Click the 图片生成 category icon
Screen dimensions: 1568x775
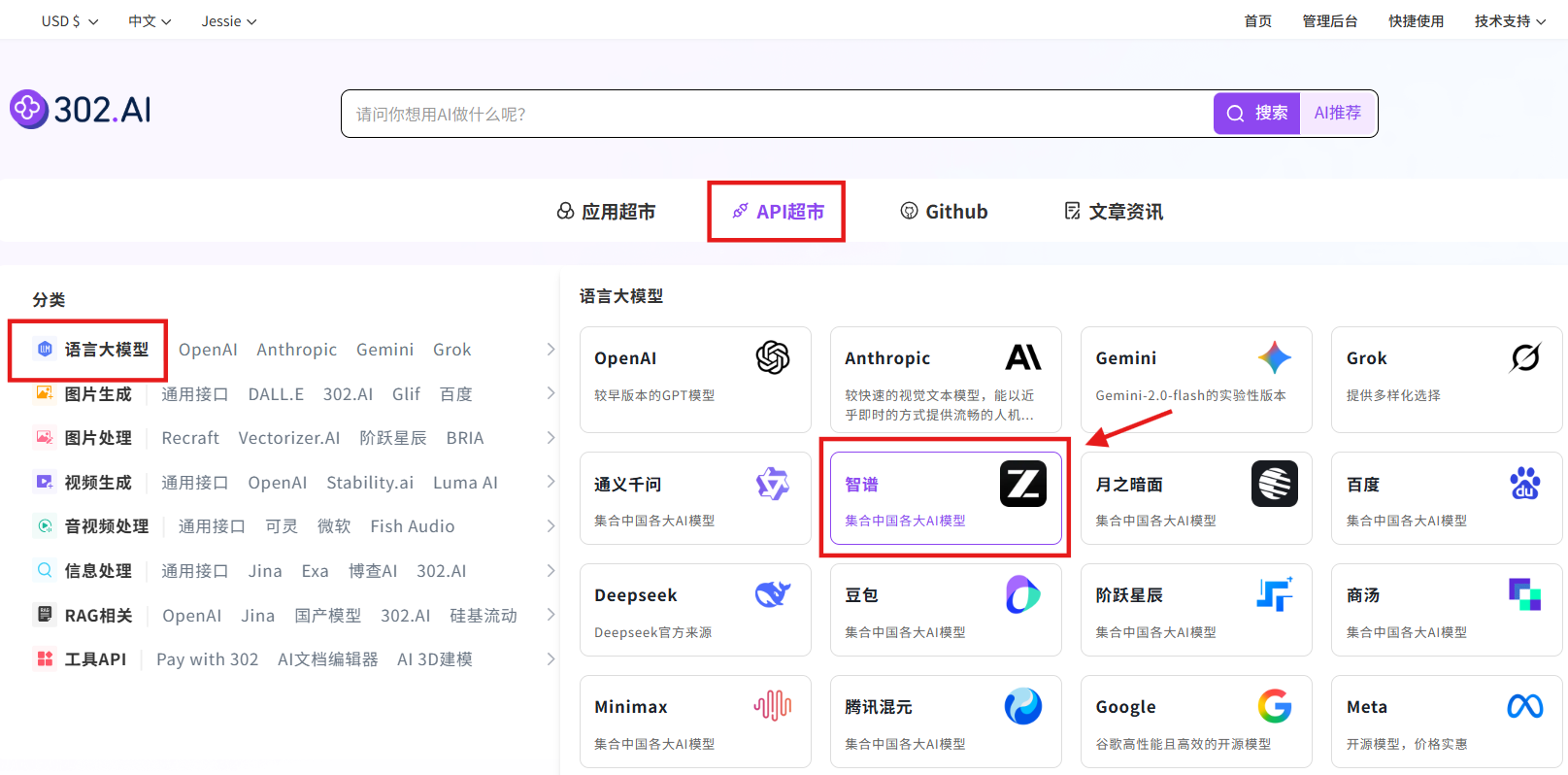click(x=45, y=393)
